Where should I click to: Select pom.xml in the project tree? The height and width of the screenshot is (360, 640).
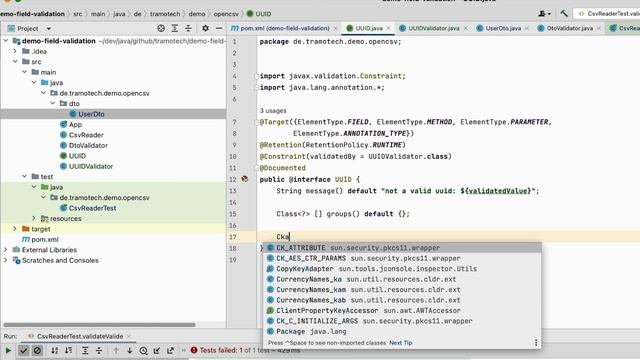tap(45, 239)
